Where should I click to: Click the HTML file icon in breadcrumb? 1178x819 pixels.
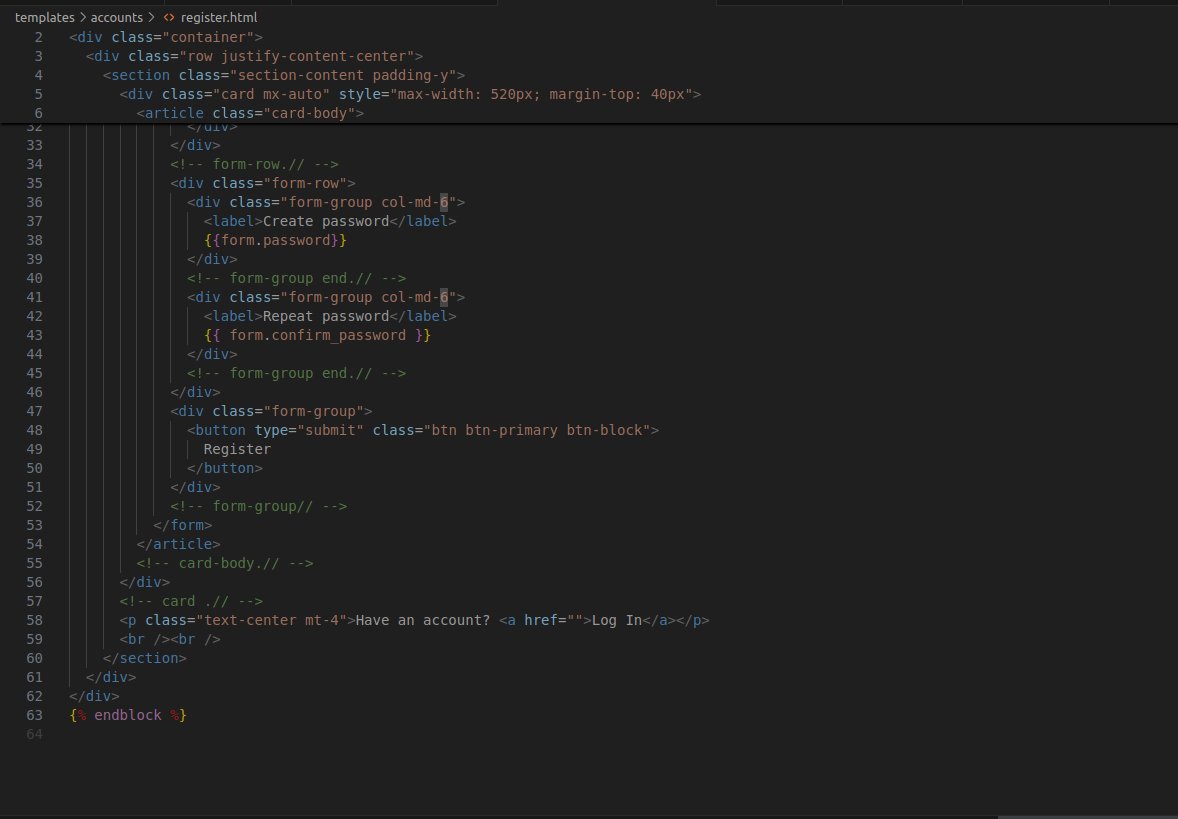169,17
